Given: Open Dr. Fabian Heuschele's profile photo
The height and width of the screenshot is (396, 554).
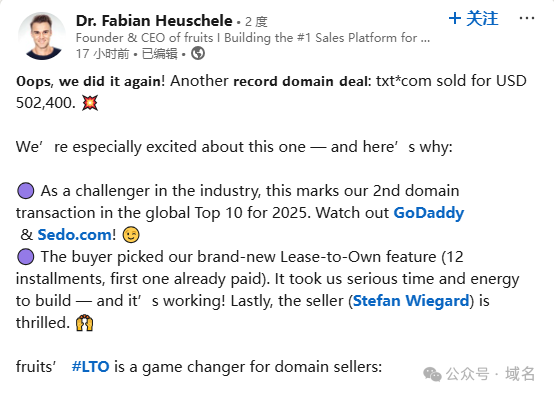Looking at the screenshot, I should point(42,35).
